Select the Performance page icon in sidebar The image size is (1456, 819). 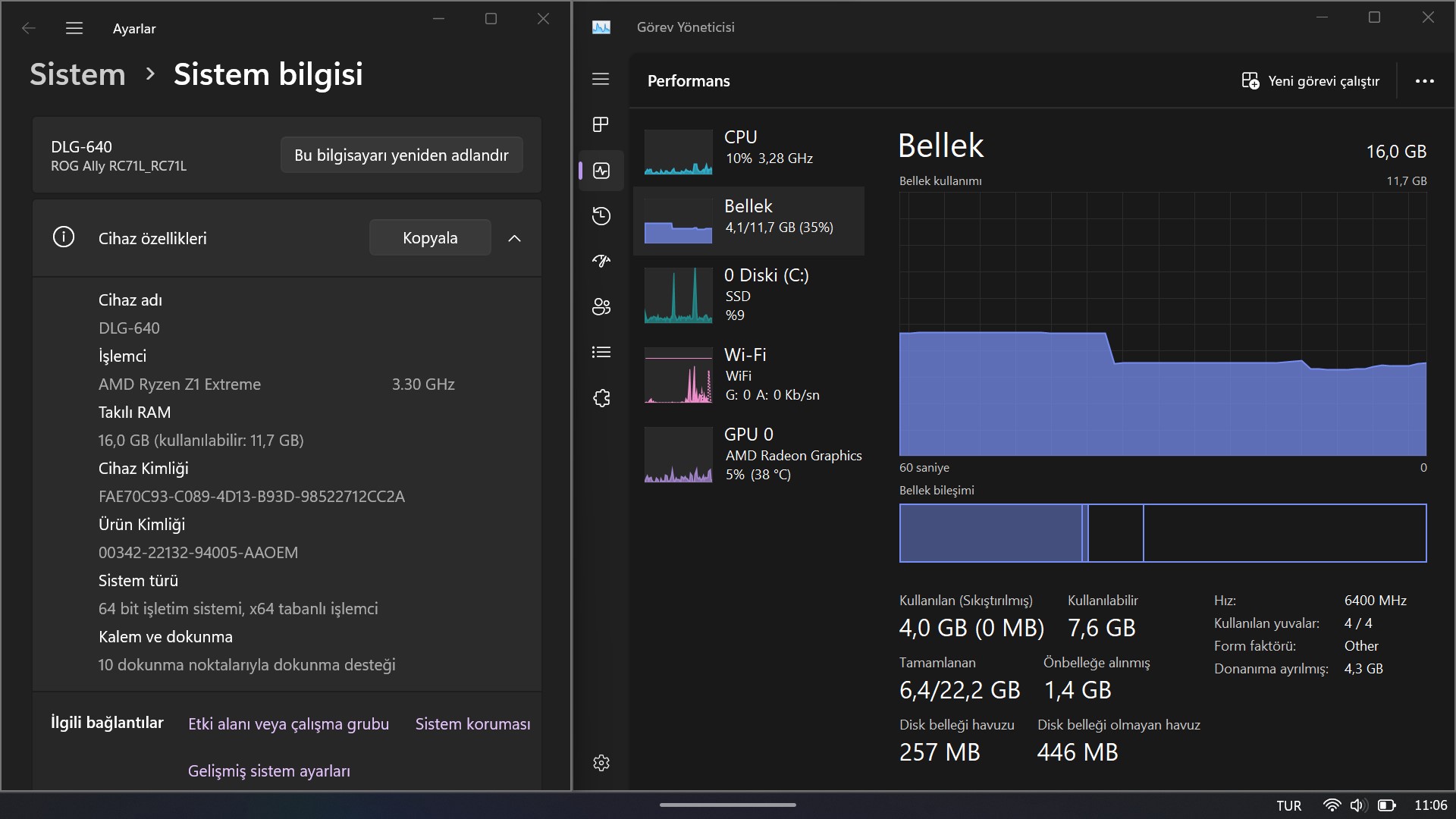tap(601, 171)
